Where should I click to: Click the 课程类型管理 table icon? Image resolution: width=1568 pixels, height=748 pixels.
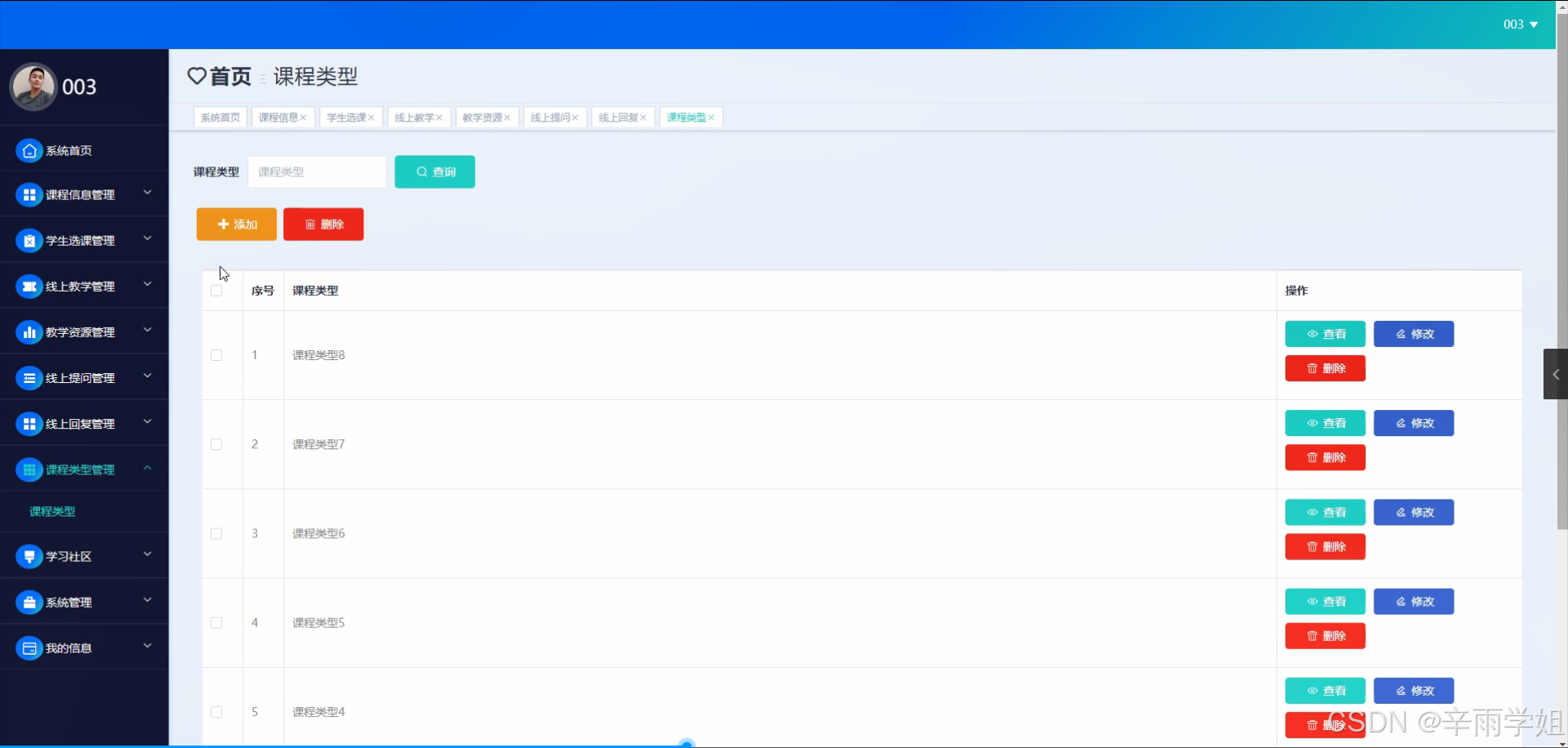click(29, 469)
